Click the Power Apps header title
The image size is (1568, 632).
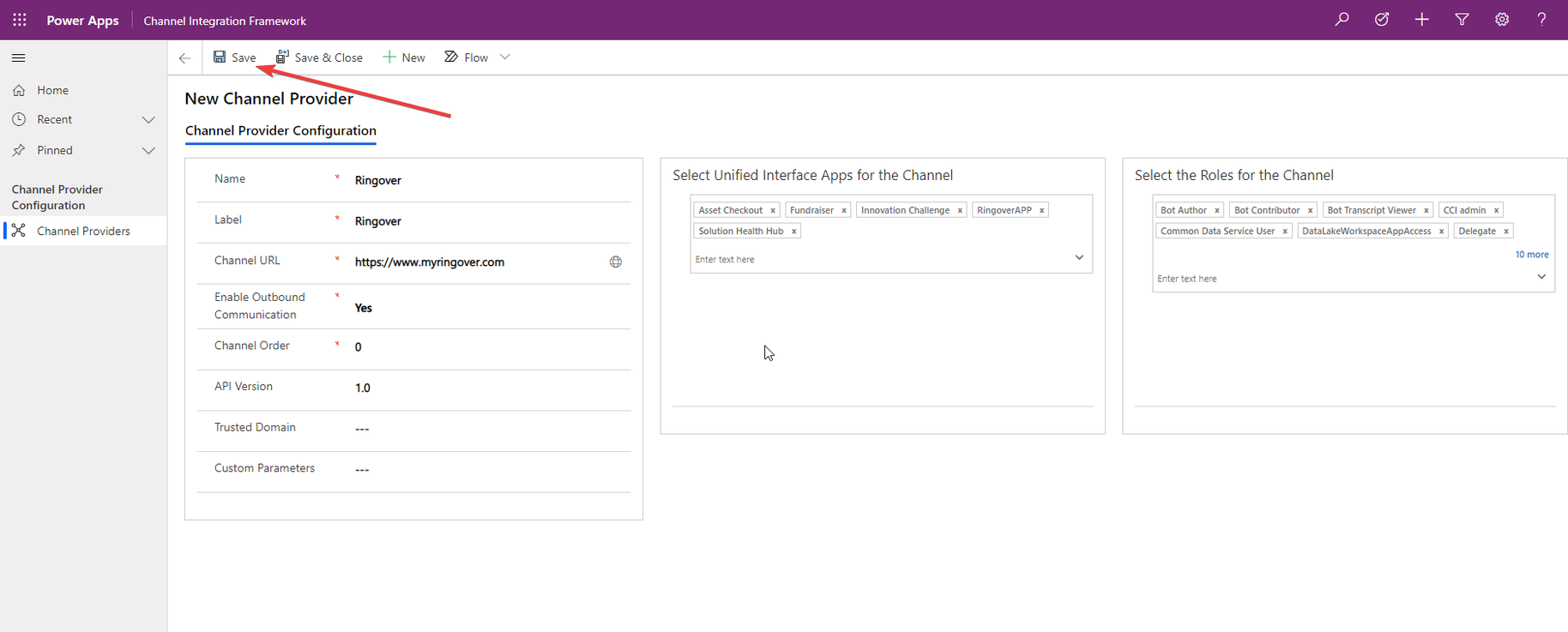coord(82,21)
